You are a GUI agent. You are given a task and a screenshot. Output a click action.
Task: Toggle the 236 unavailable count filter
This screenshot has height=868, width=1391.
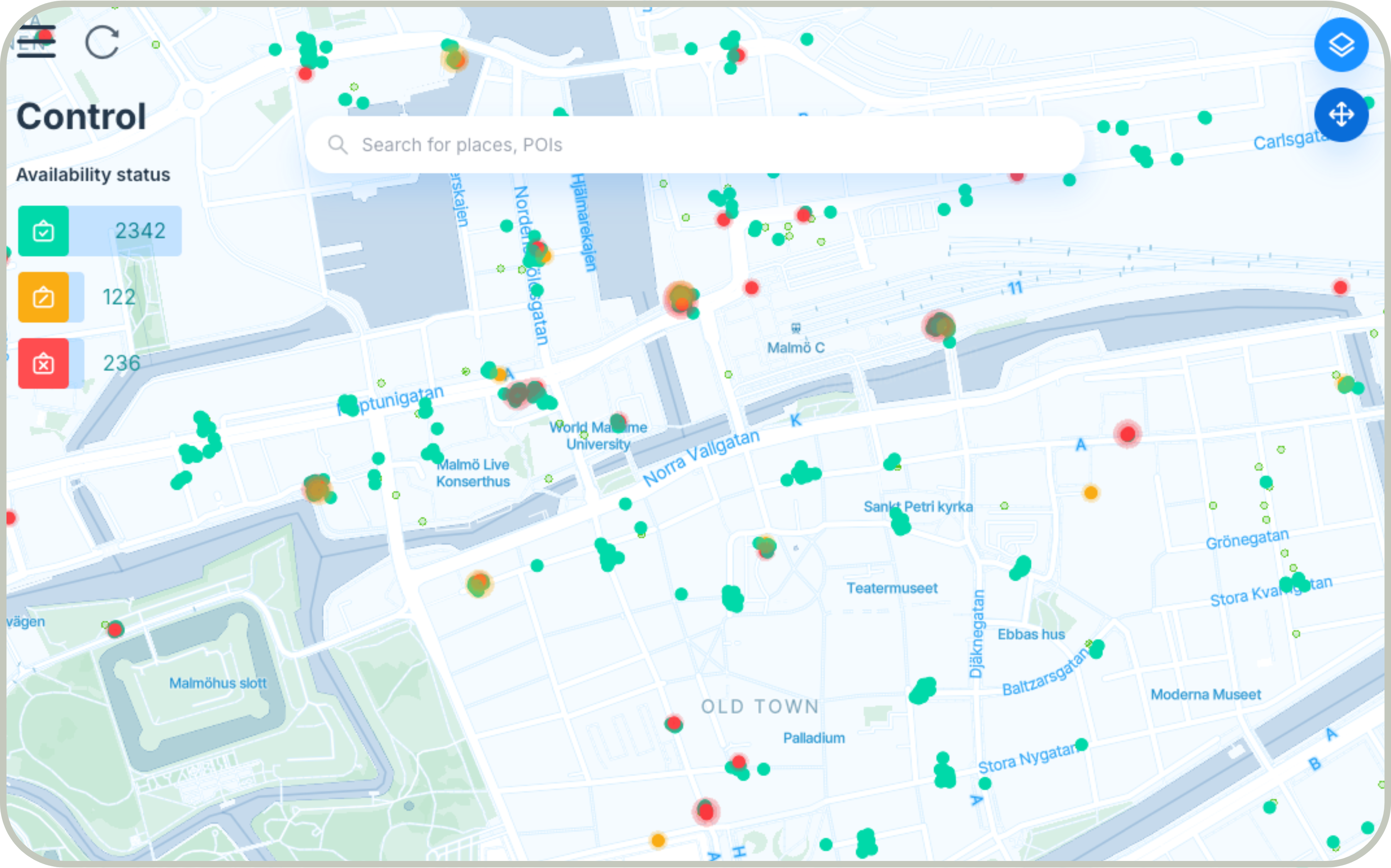click(121, 364)
